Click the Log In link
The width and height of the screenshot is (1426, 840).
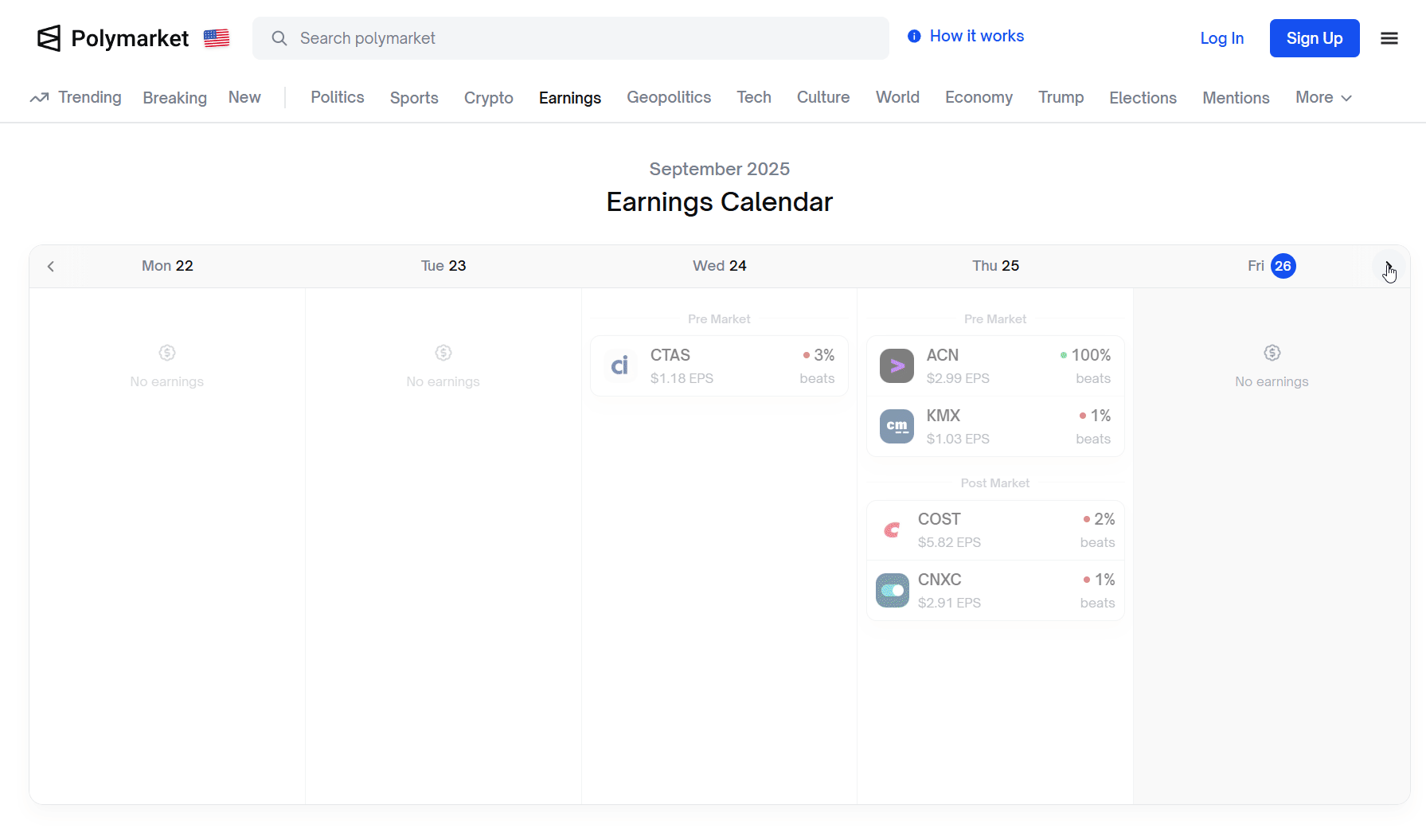click(x=1221, y=38)
